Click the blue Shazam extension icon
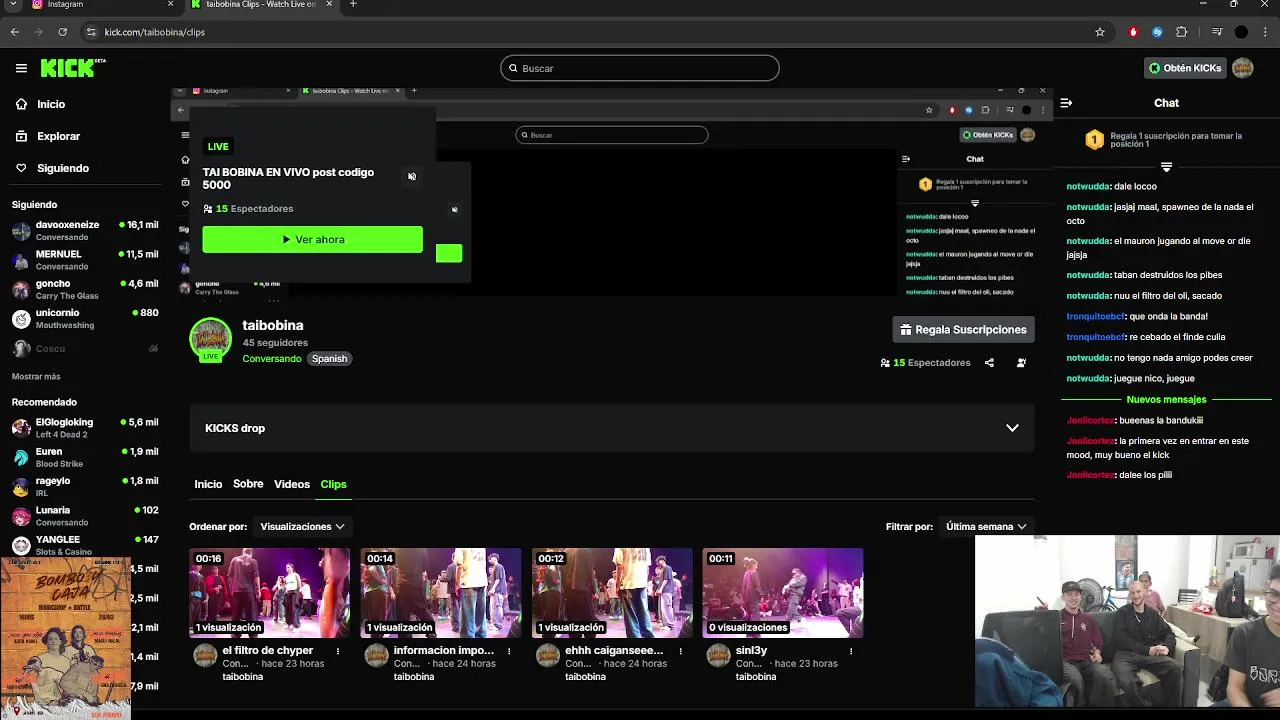Viewport: 1280px width, 720px height. [x=1157, y=32]
